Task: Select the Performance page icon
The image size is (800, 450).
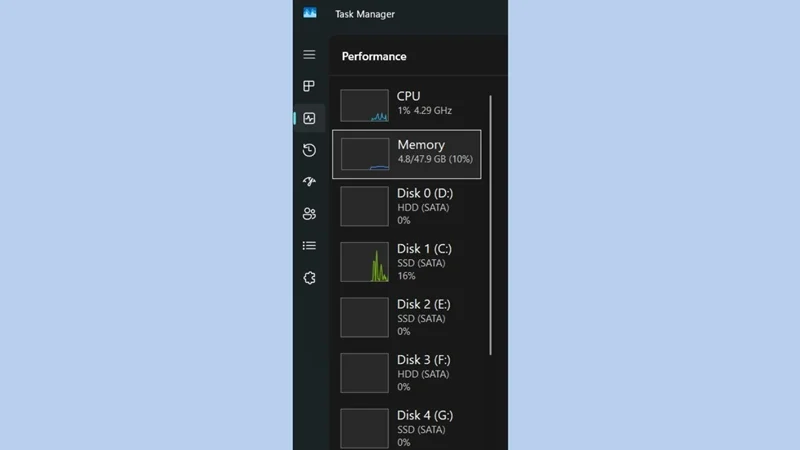Action: [309, 118]
